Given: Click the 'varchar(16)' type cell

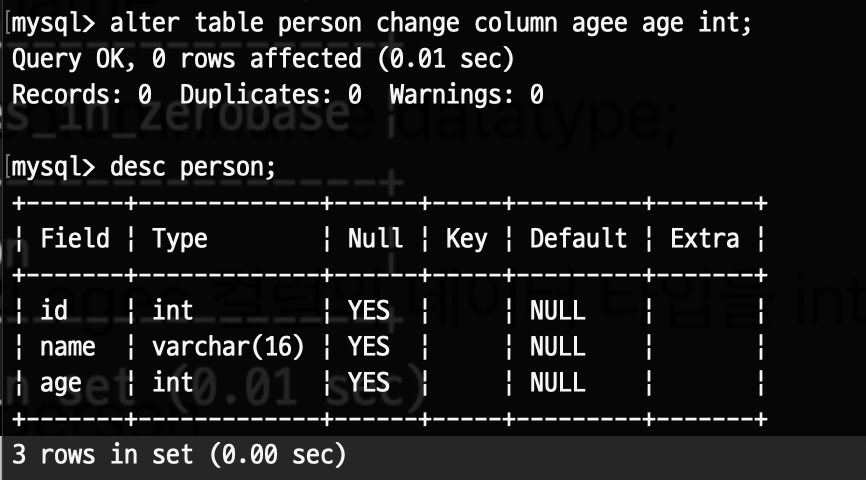Looking at the screenshot, I should [x=228, y=347].
